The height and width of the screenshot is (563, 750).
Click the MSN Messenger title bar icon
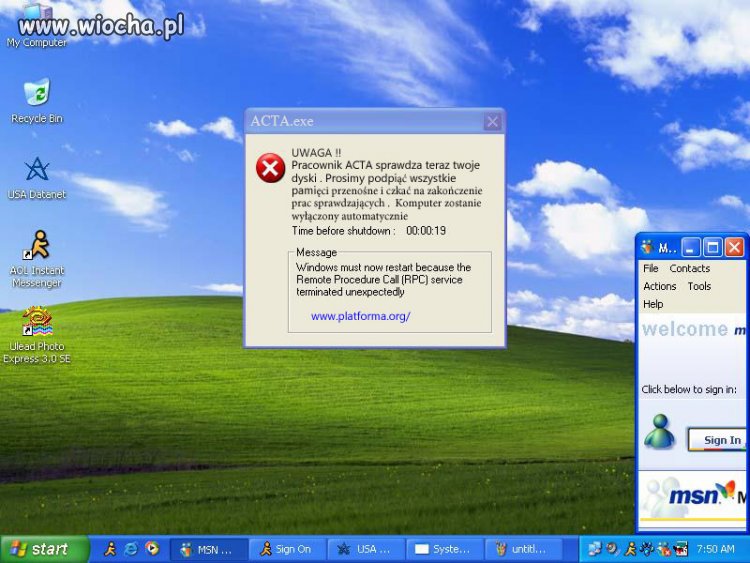pos(647,247)
